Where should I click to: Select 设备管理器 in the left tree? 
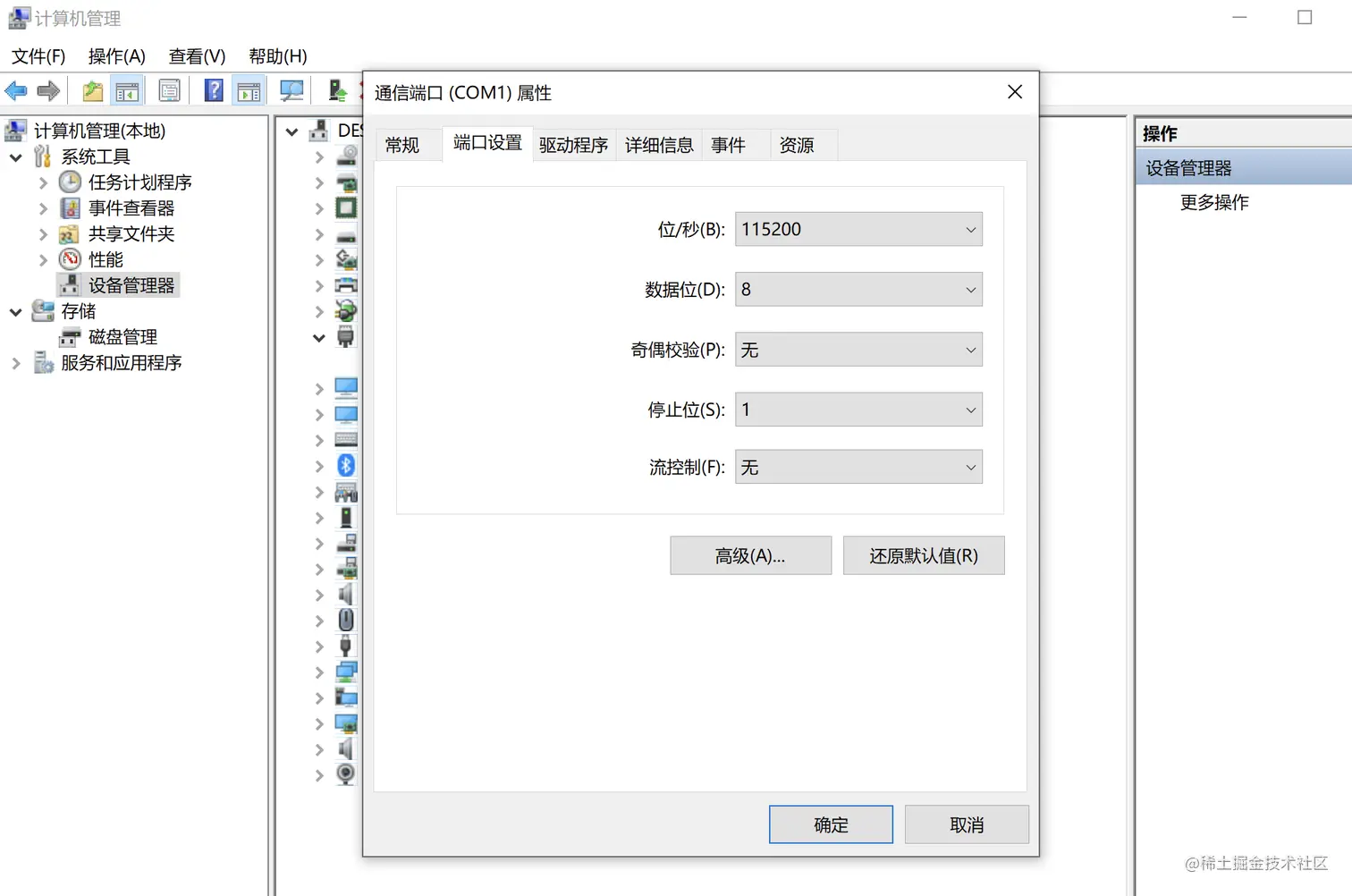coord(131,285)
